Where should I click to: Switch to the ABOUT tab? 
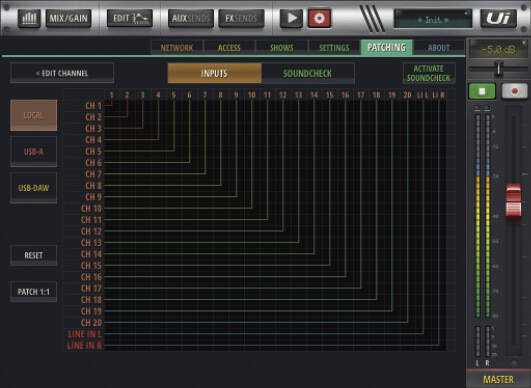[439, 48]
